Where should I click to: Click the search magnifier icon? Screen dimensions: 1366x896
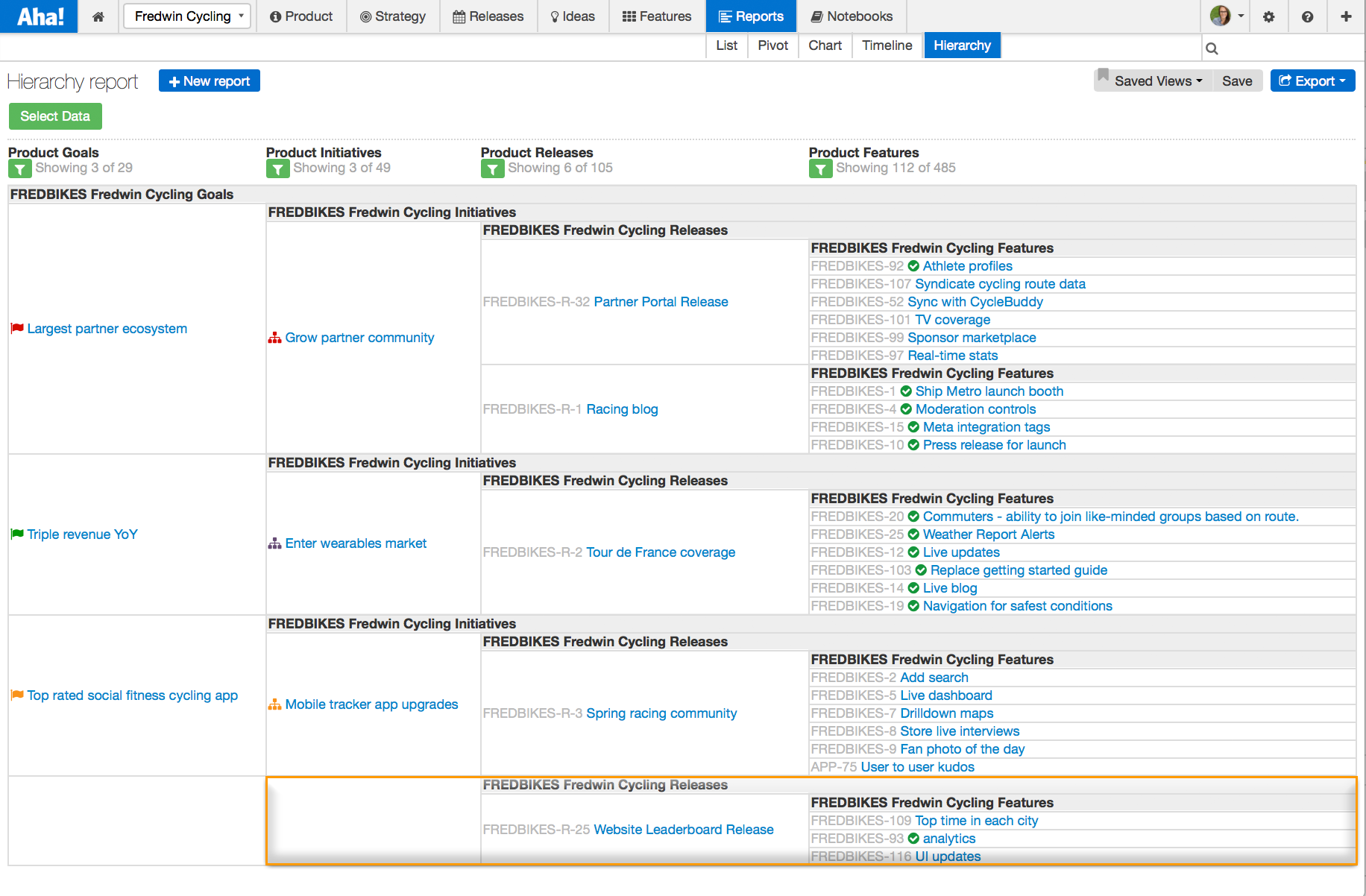[x=1212, y=48]
